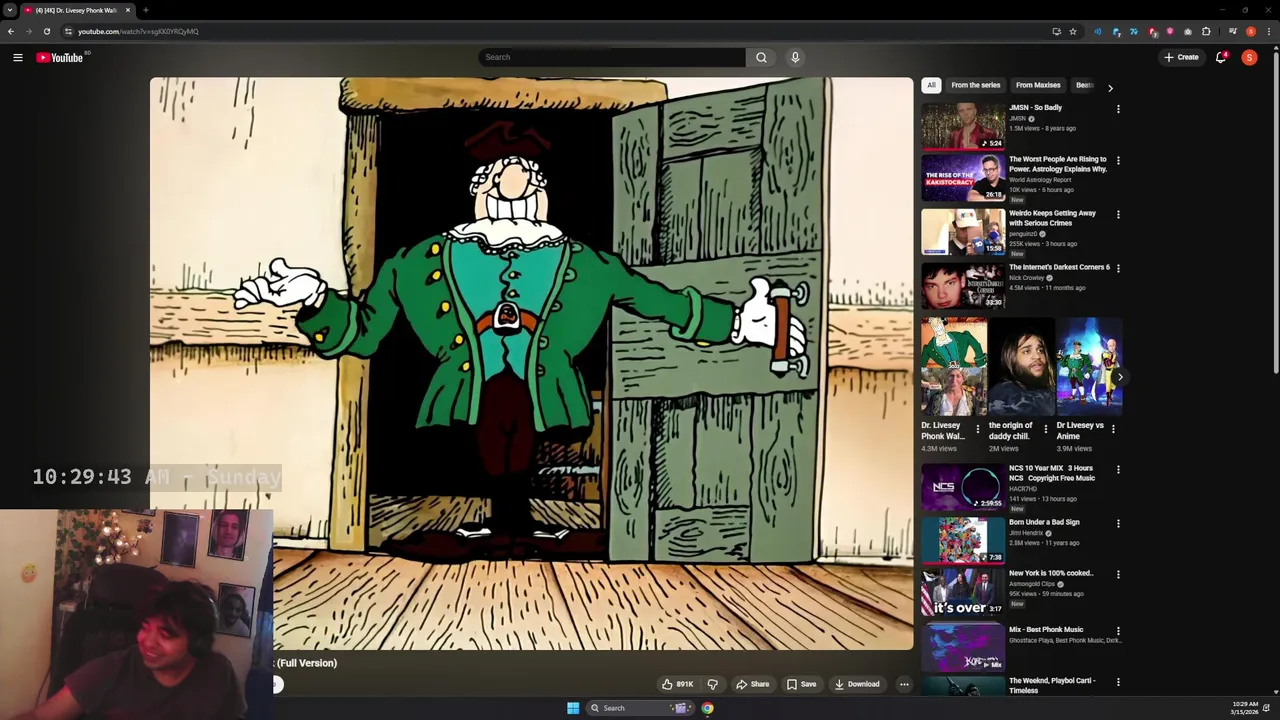Open the pink shield extension
The image size is (1280, 720).
1170,31
